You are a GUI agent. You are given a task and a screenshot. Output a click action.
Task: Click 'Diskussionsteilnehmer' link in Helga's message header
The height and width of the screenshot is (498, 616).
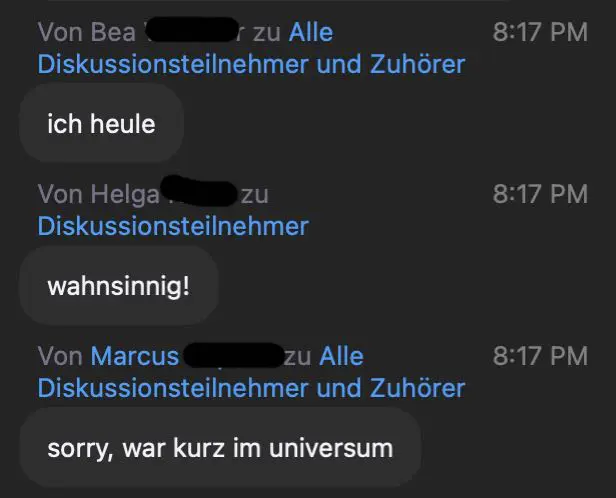click(173, 226)
